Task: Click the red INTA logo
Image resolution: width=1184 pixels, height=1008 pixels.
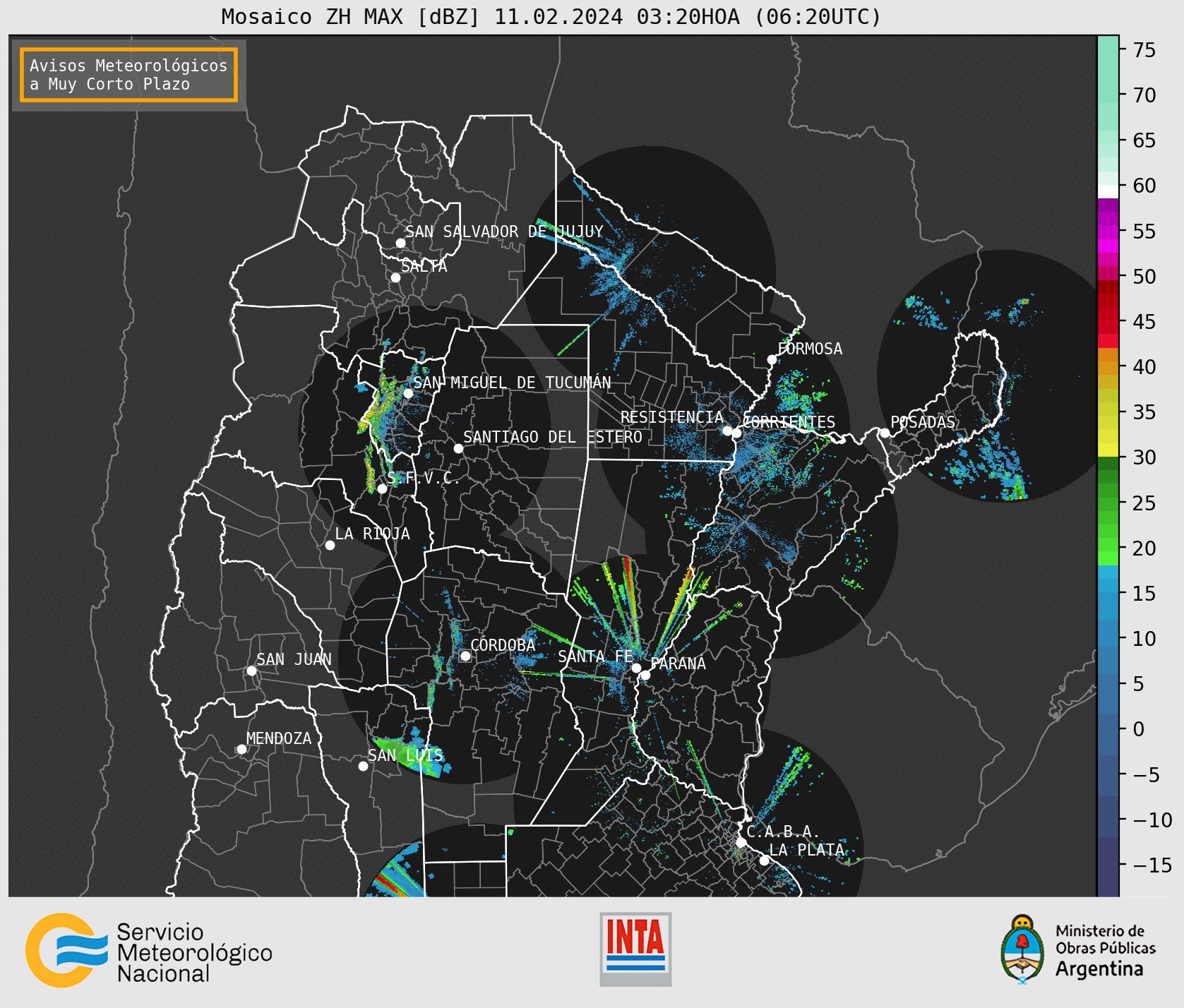Action: pos(635,949)
